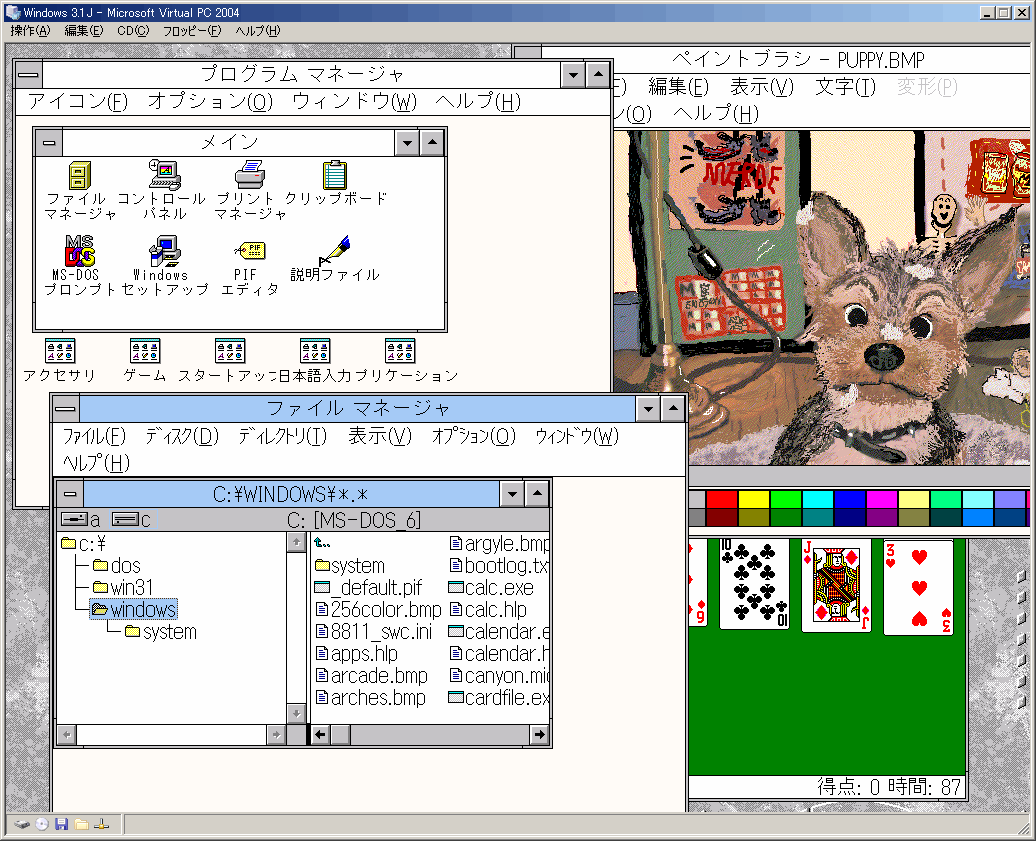Click the file list right scroll arrow
Viewport: 1036px width, 841px height.
tap(540, 735)
